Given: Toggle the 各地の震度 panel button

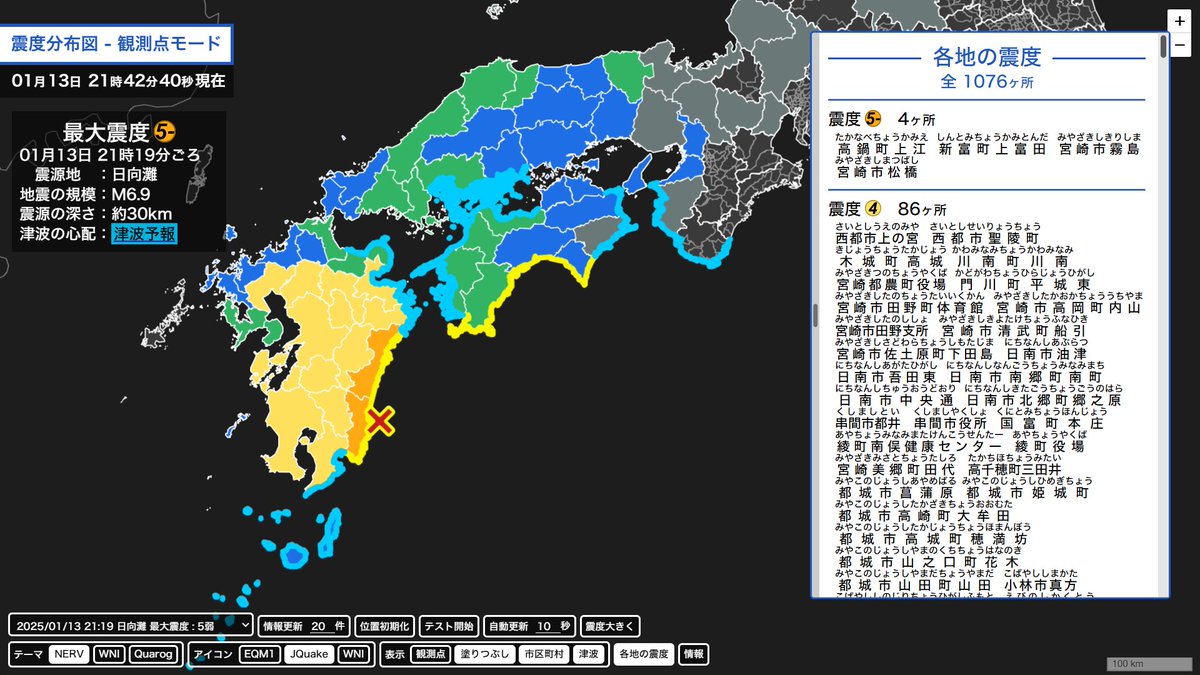Looking at the screenshot, I should point(643,655).
